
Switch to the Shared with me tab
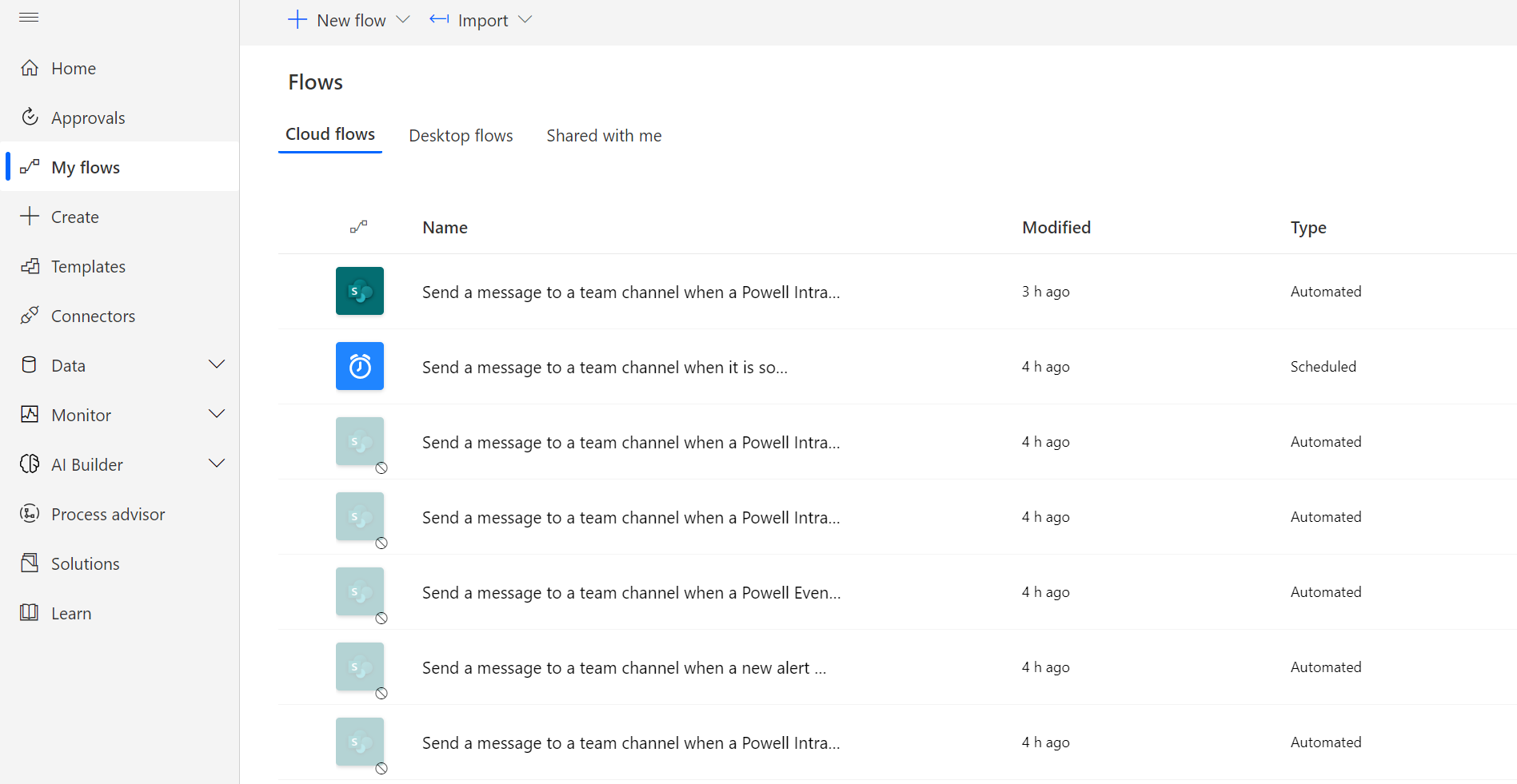[604, 136]
